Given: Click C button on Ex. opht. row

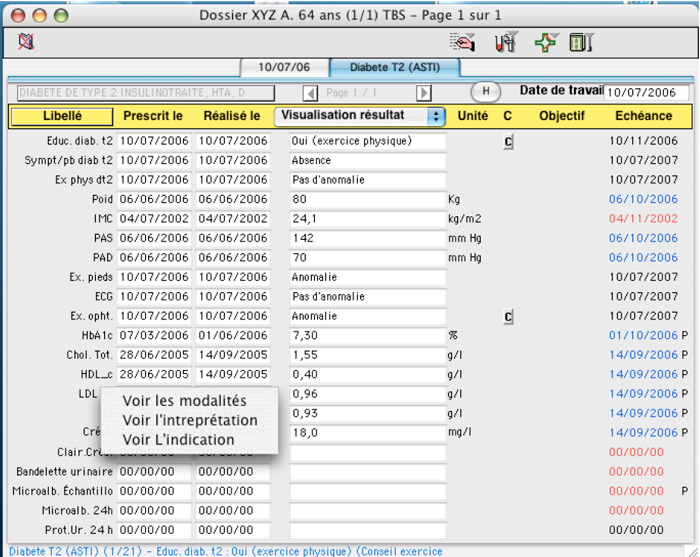Looking at the screenshot, I should tap(508, 317).
